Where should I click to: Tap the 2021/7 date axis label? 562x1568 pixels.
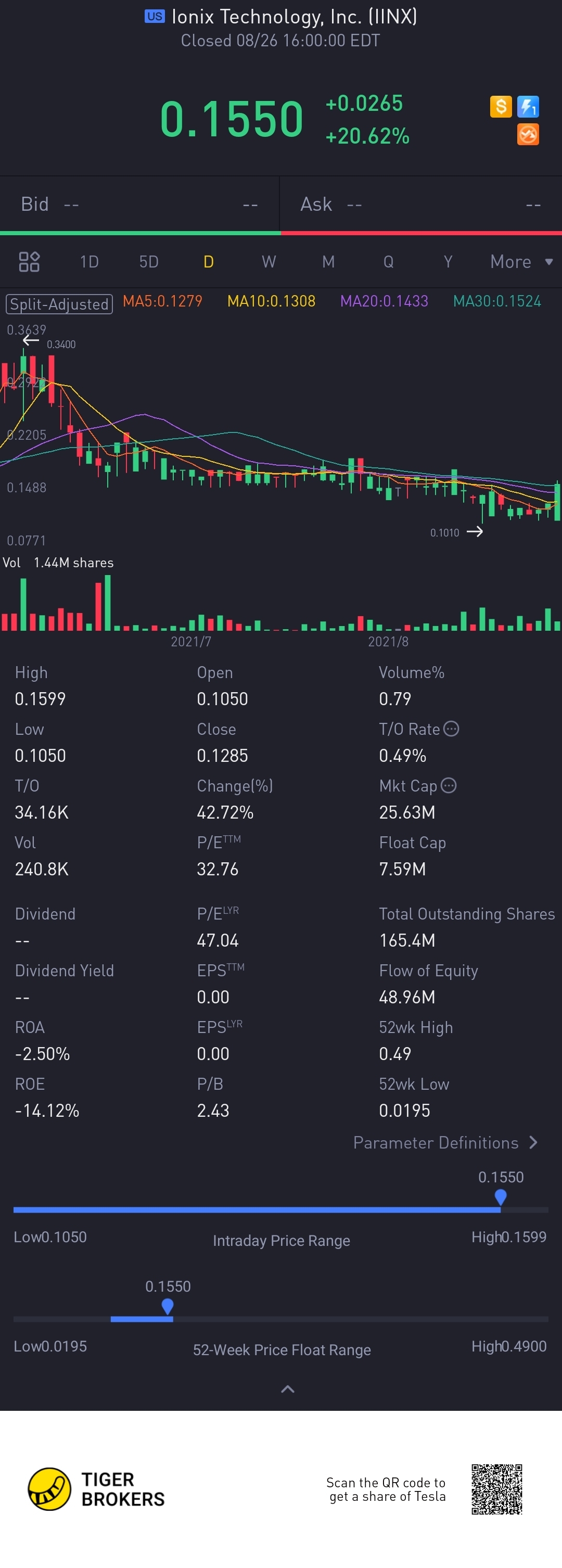tap(190, 642)
